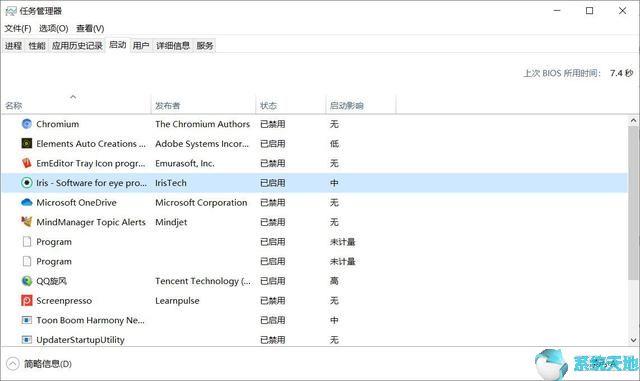
Task: Select the Elements Auto Creations row name
Action: tap(91, 143)
